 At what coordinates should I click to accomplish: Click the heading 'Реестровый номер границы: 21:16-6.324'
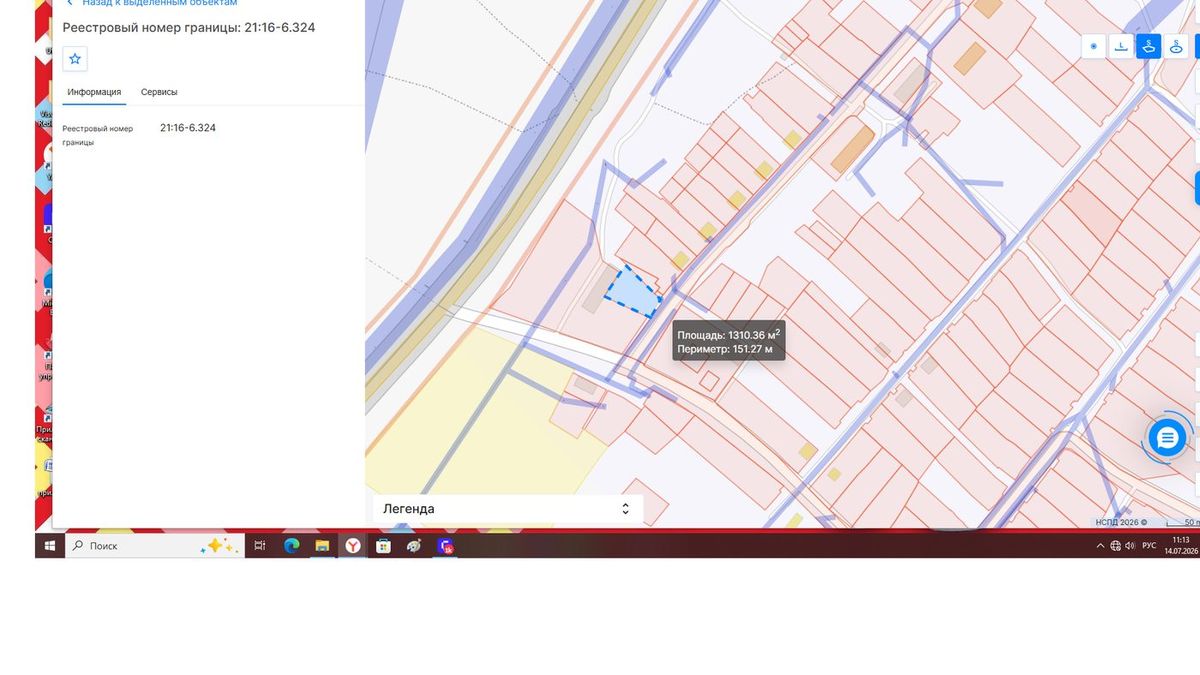point(189,27)
